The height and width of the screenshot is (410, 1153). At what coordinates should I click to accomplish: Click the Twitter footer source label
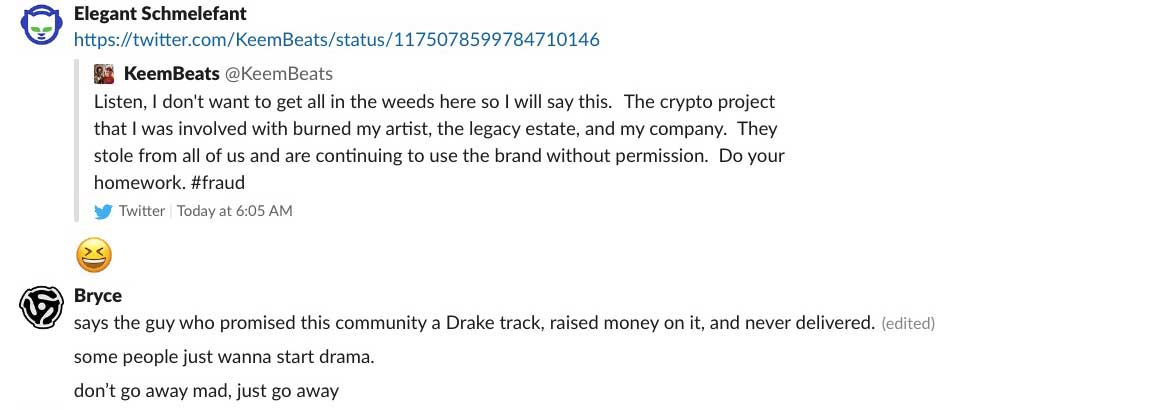[x=142, y=211]
